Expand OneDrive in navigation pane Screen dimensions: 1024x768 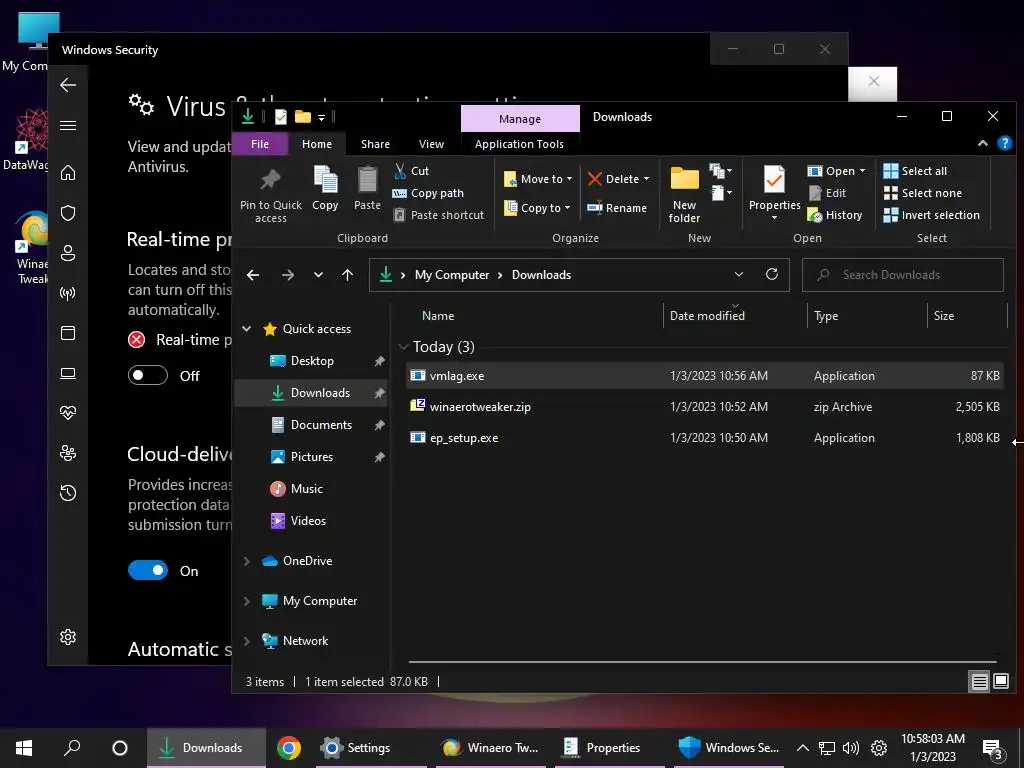[x=247, y=560]
